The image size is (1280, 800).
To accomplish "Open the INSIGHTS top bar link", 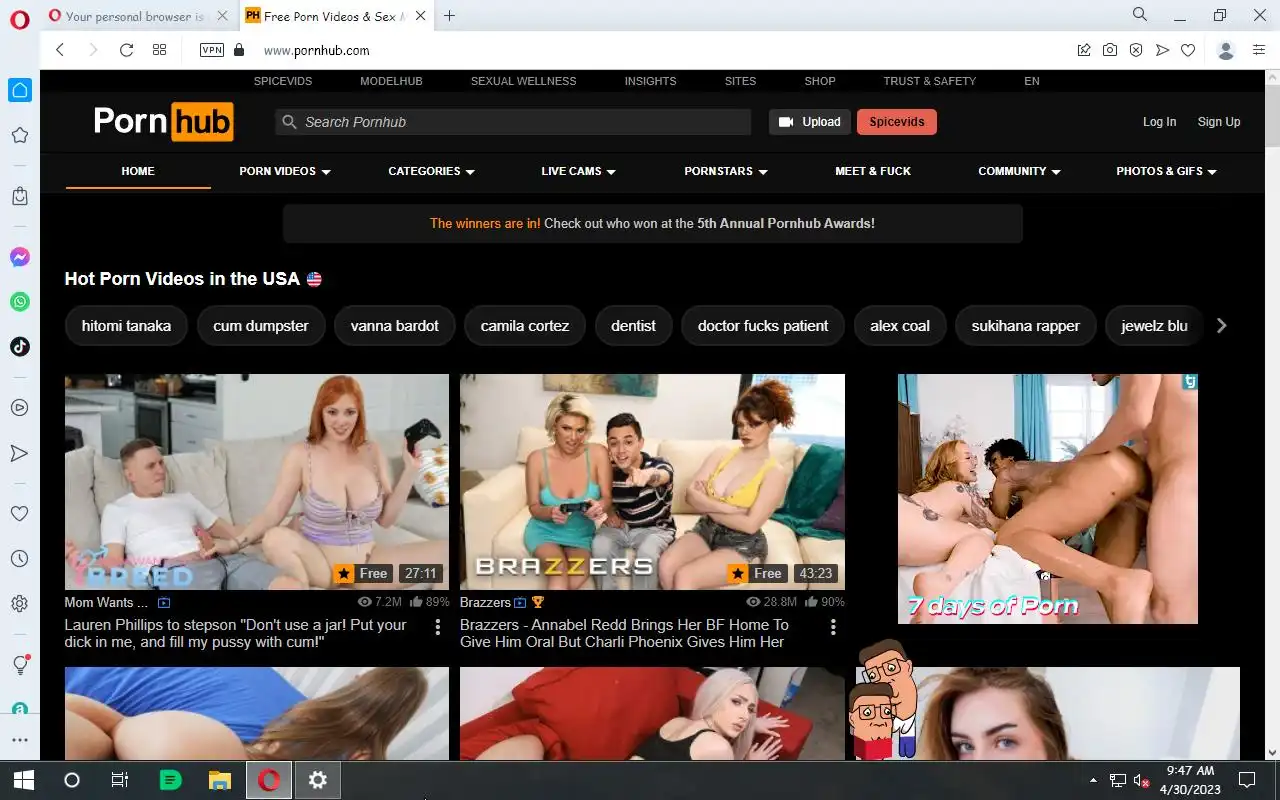I will (650, 81).
